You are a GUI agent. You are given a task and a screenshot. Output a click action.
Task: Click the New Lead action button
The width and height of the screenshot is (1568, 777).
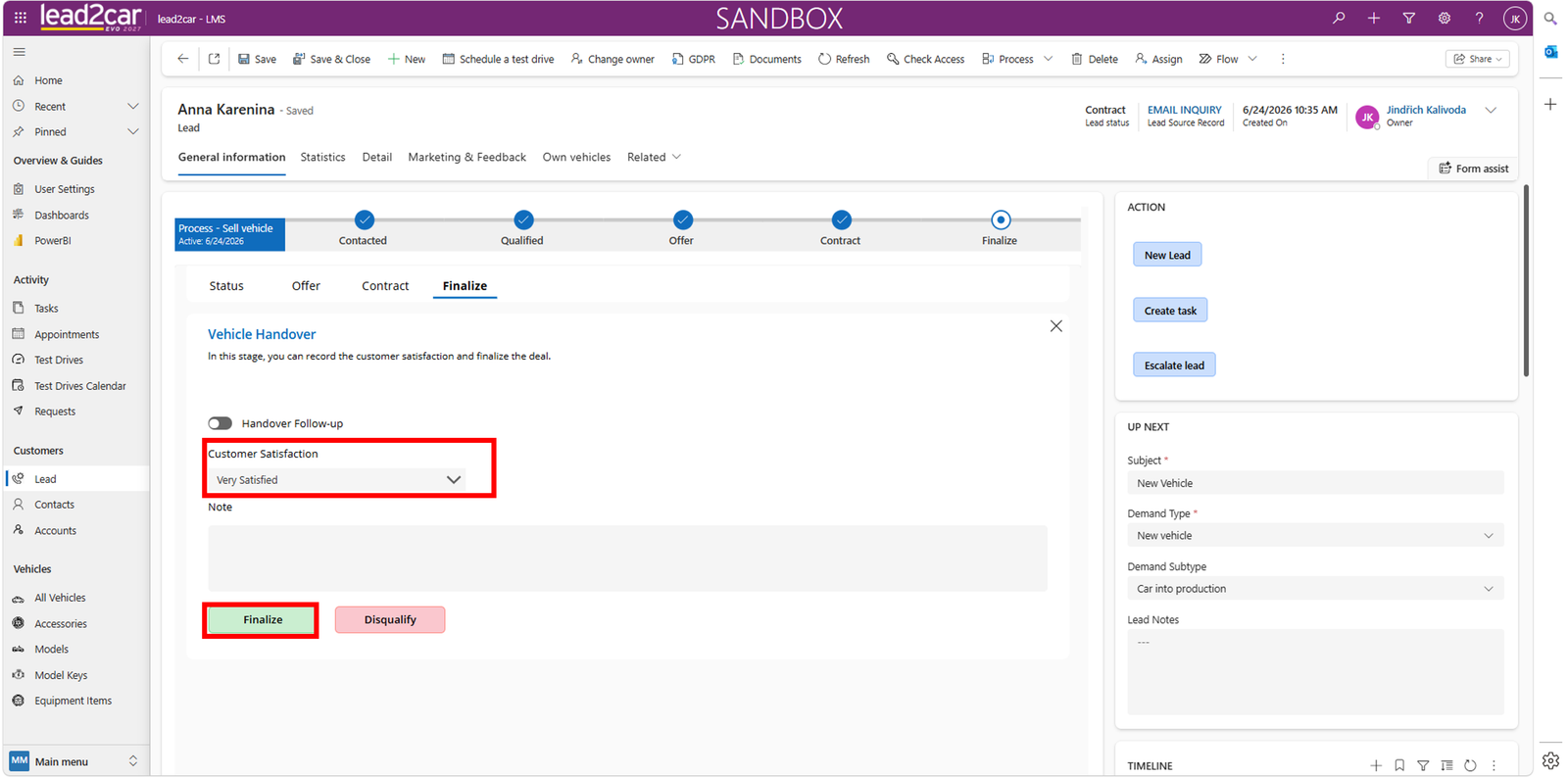click(x=1167, y=255)
